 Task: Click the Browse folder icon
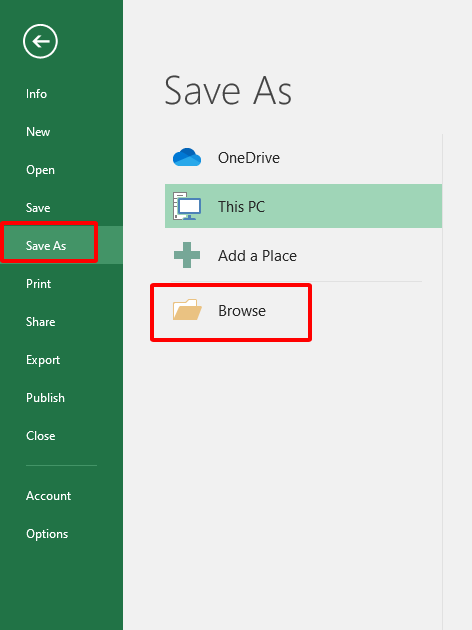pos(187,310)
